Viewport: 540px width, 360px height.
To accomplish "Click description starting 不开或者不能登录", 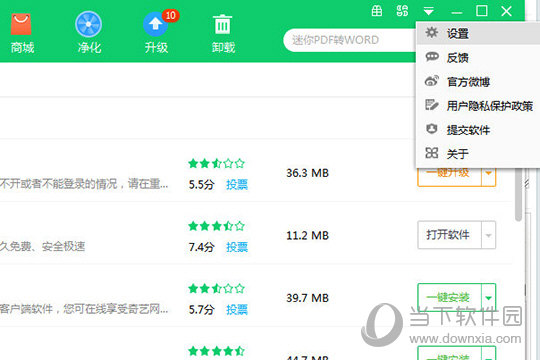I will point(84,184).
